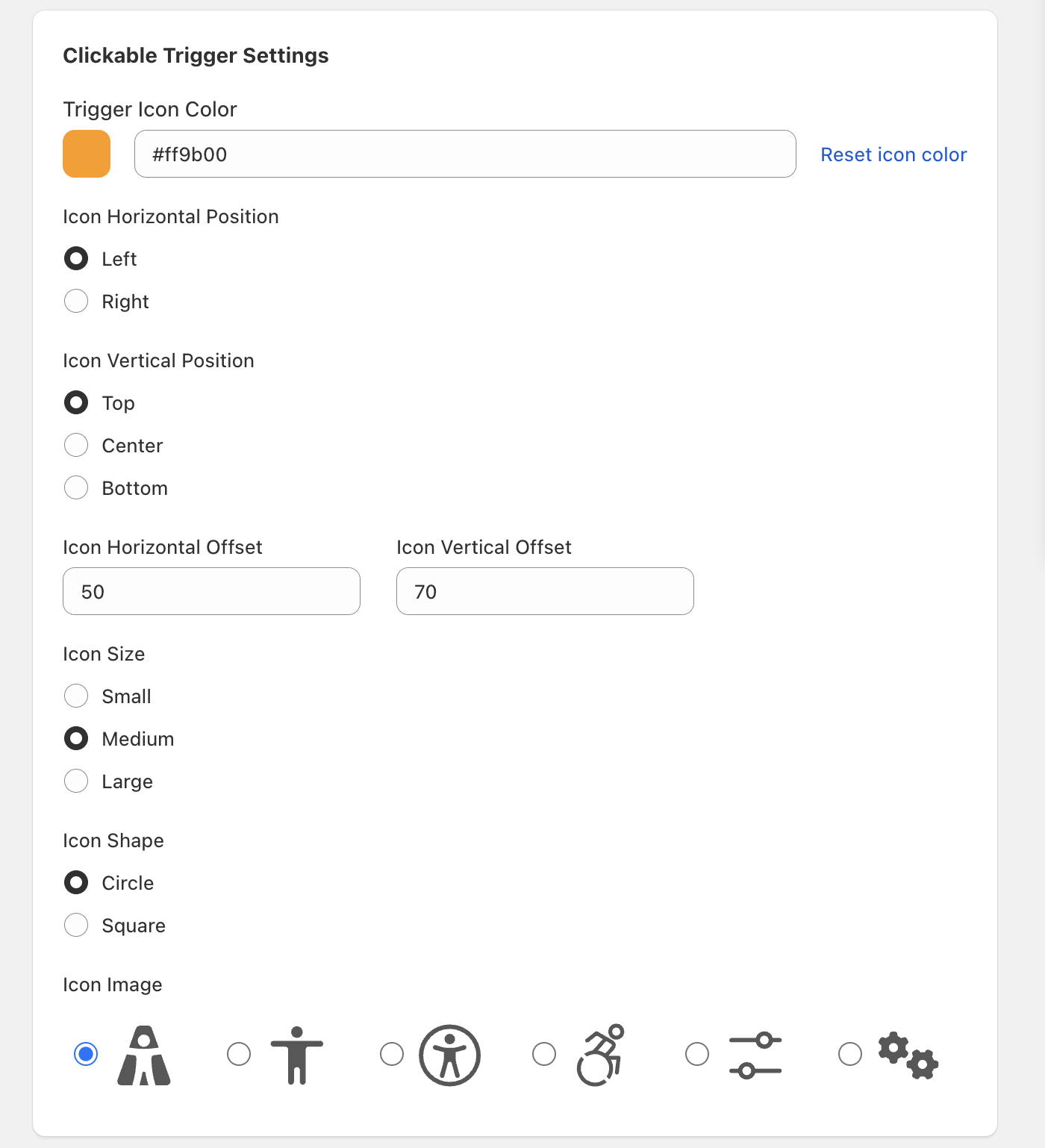Image resolution: width=1045 pixels, height=1148 pixels.
Task: Set icon vertical position to Bottom
Action: pyautogui.click(x=76, y=488)
